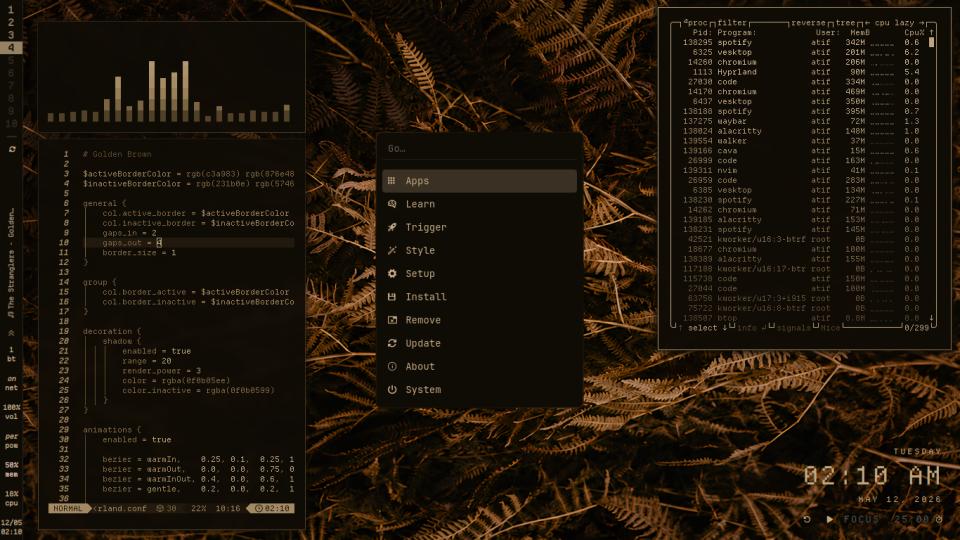The width and height of the screenshot is (960, 540).
Task: Click the reset icon of focus timer
Action: 807,519
